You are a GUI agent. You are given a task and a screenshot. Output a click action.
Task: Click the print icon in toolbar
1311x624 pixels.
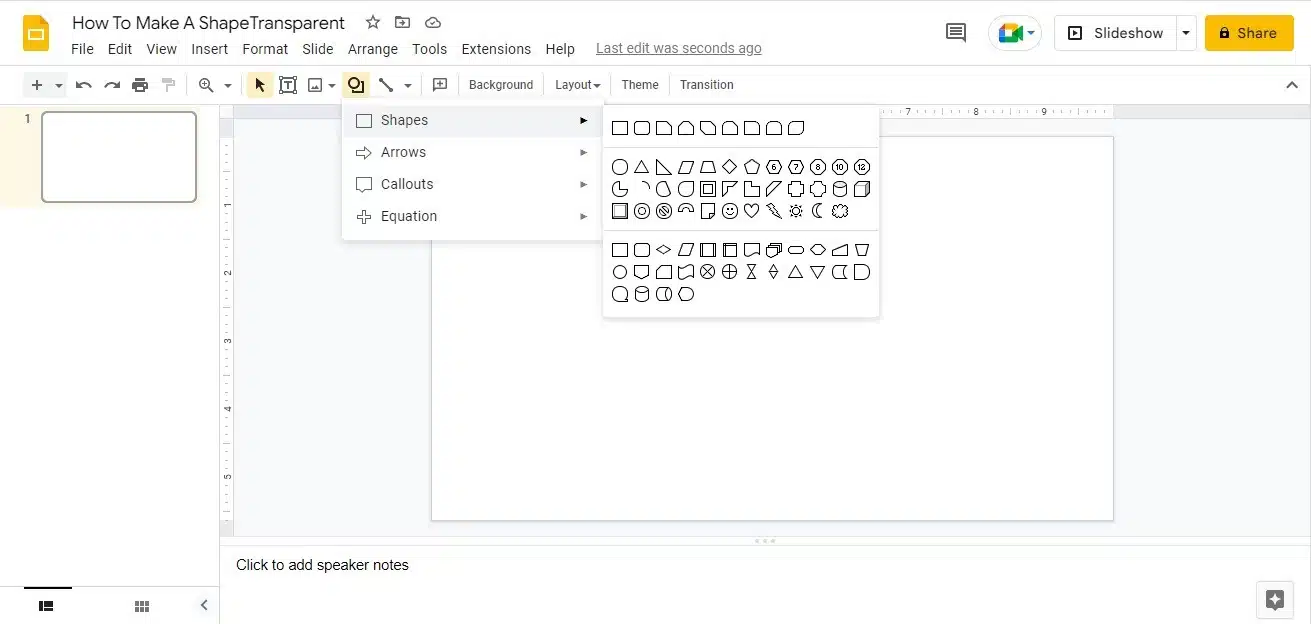[140, 85]
